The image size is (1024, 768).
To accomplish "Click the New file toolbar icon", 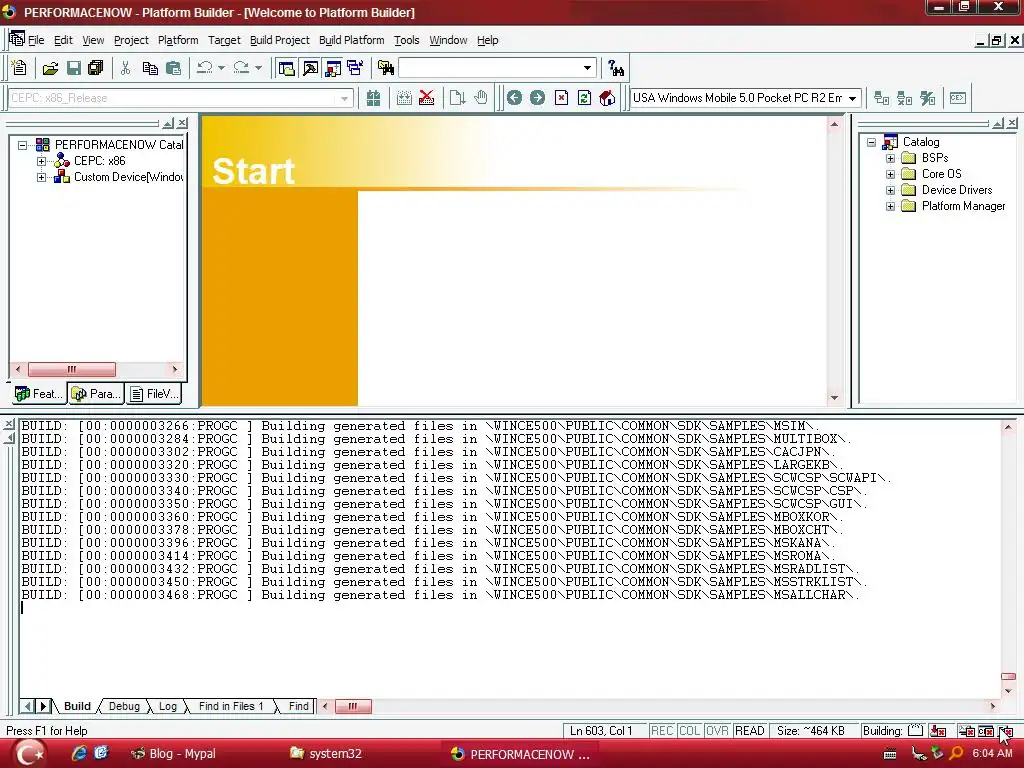I will coord(19,67).
